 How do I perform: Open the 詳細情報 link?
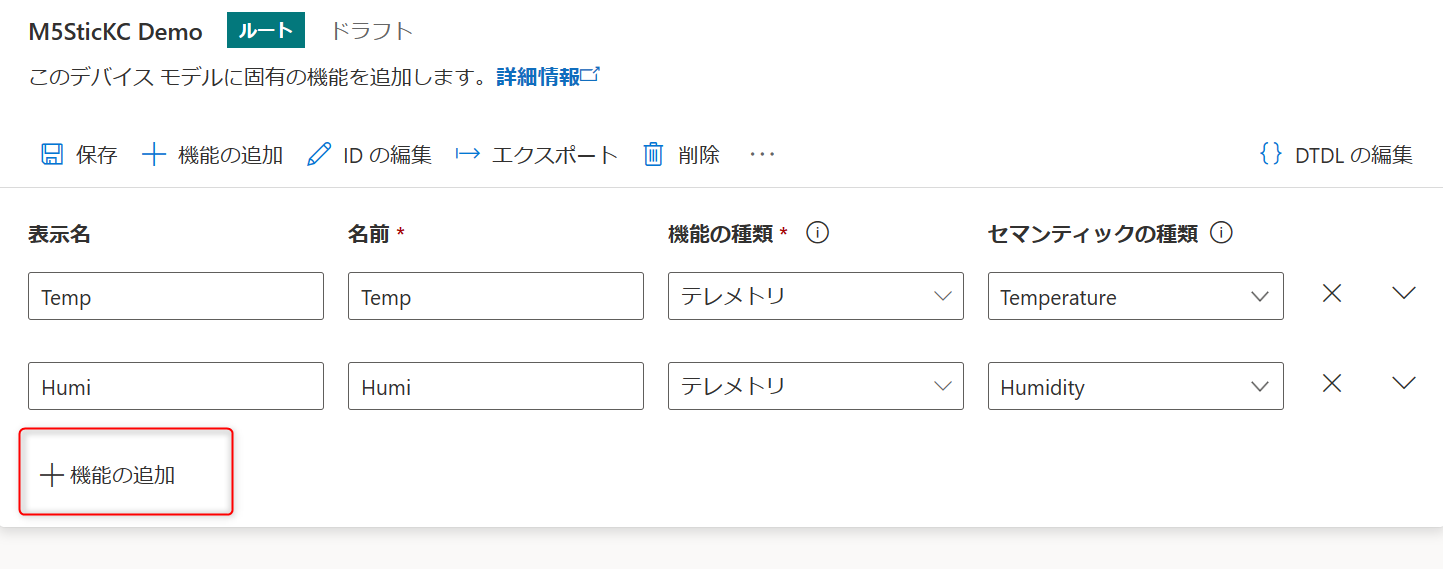[x=548, y=77]
